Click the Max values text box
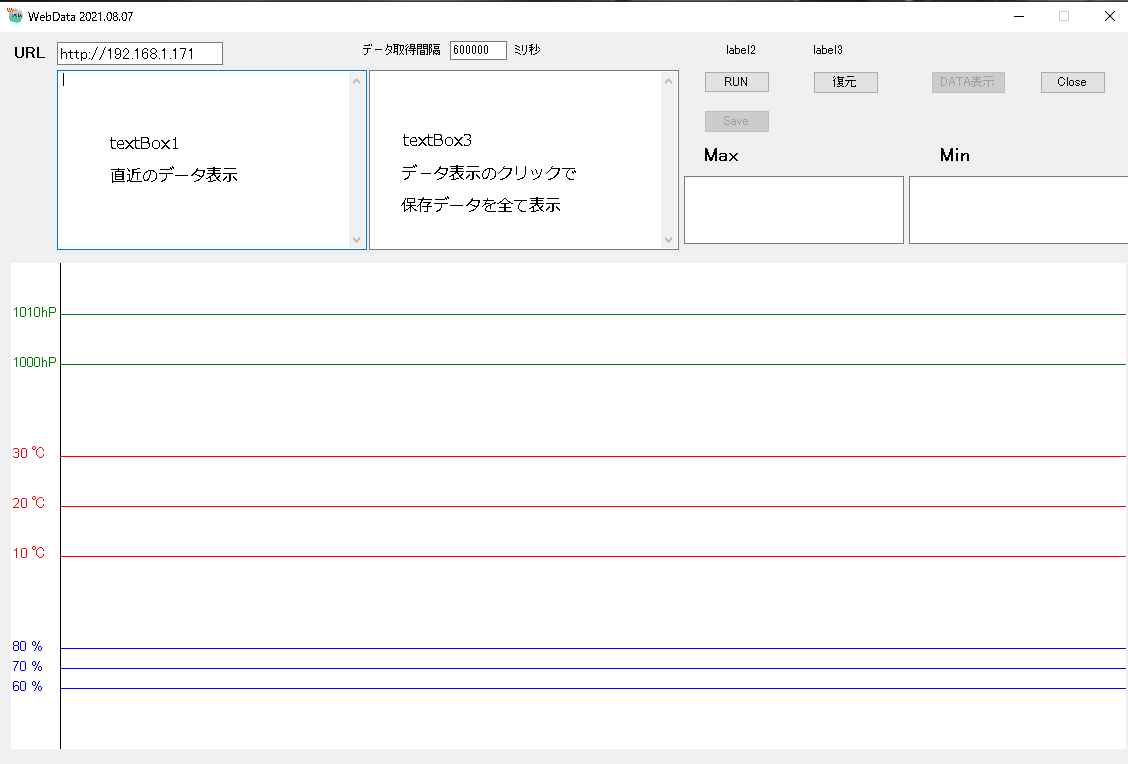Image resolution: width=1128 pixels, height=764 pixels. pyautogui.click(x=793, y=210)
